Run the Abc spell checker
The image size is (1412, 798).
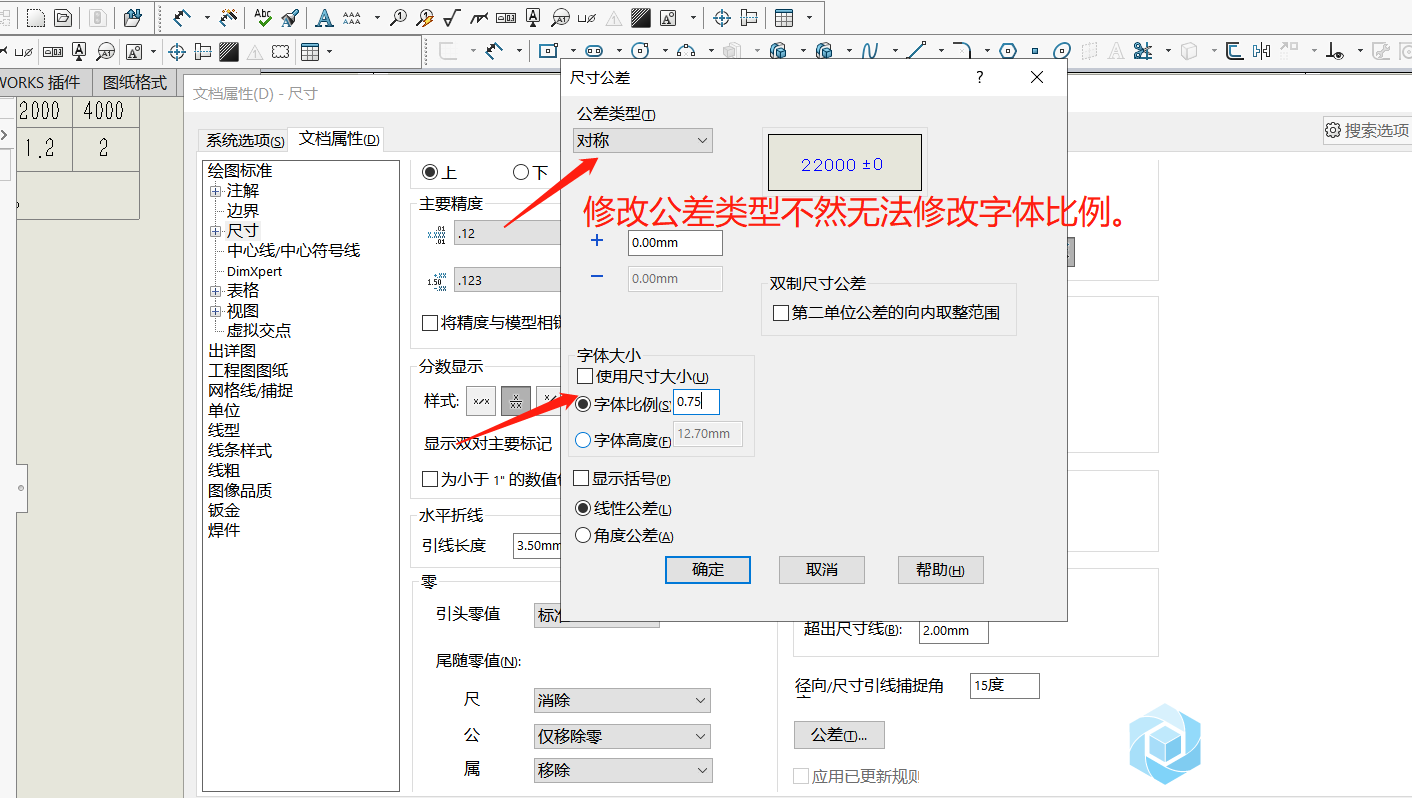click(x=262, y=18)
